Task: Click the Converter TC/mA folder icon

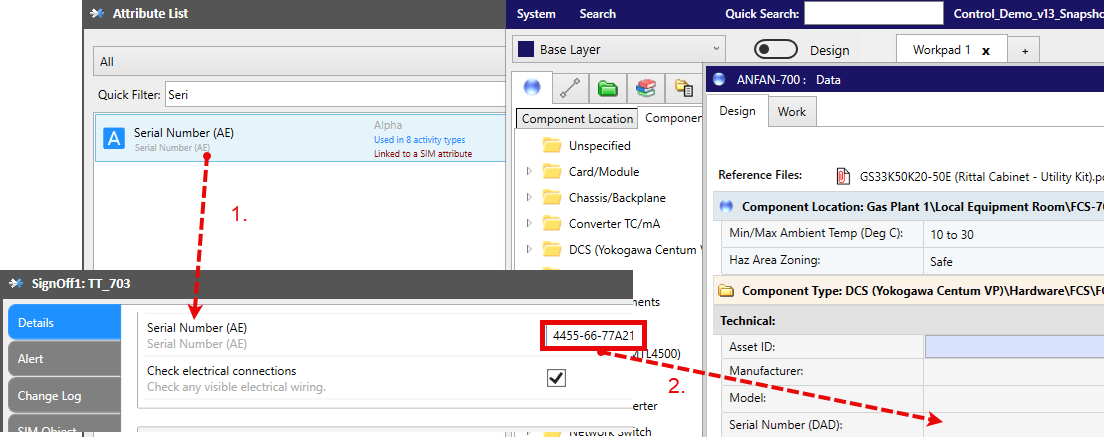Action: 551,224
